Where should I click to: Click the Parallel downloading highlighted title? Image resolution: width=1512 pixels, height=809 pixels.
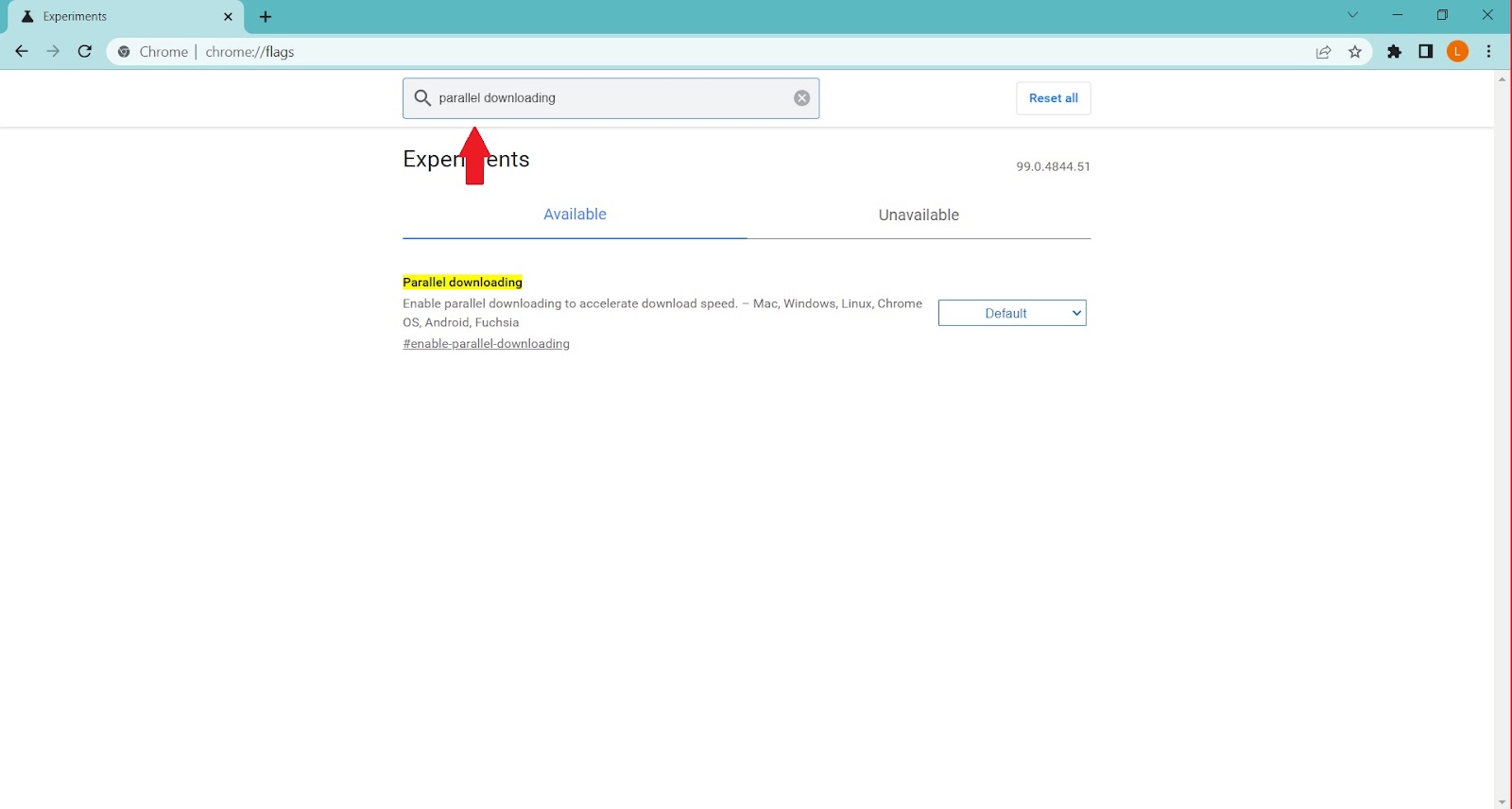tap(462, 282)
